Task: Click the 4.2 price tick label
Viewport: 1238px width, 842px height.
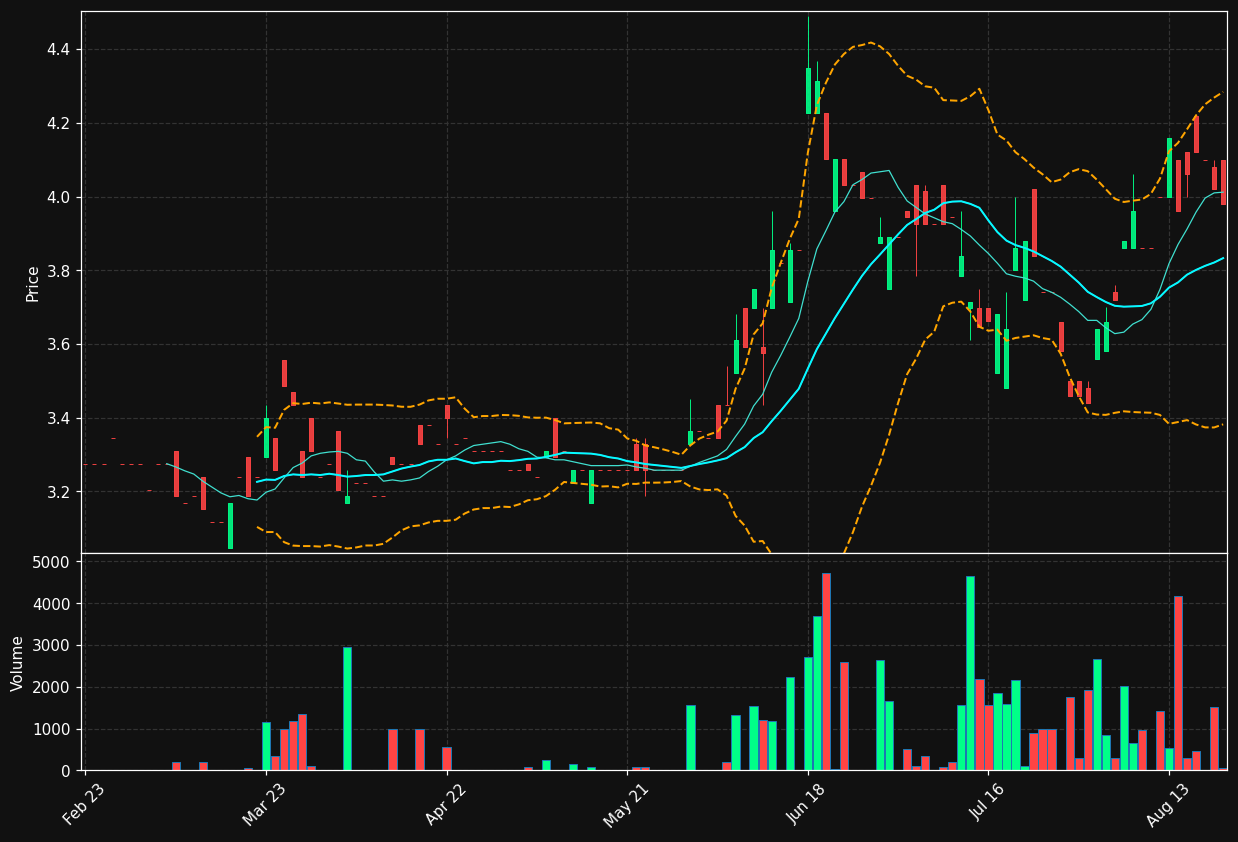Action: coord(58,124)
